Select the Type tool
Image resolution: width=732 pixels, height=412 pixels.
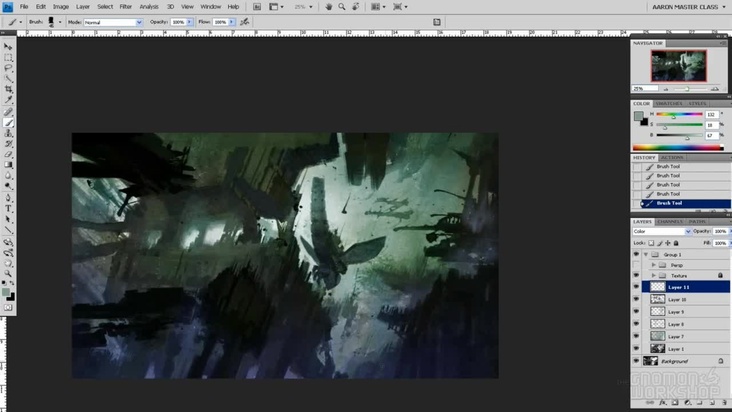tap(9, 209)
